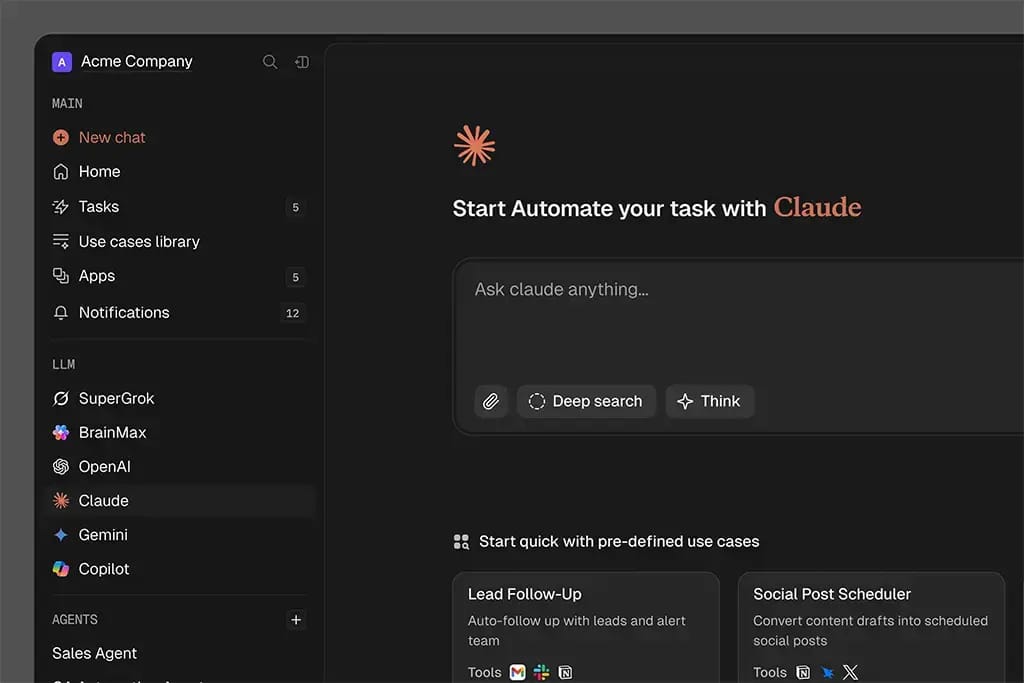Click the Tasks count badge 5
The height and width of the screenshot is (683, 1024).
click(295, 208)
